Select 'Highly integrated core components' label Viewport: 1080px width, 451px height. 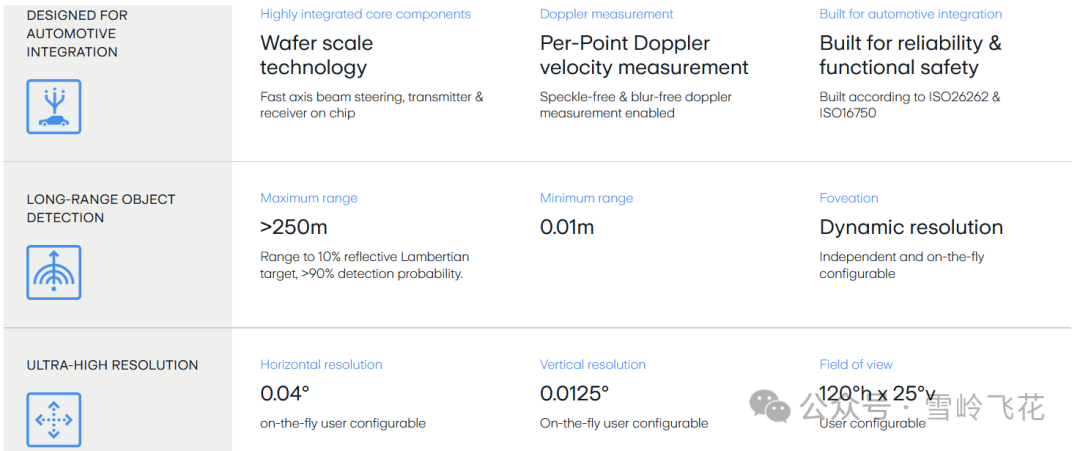366,14
